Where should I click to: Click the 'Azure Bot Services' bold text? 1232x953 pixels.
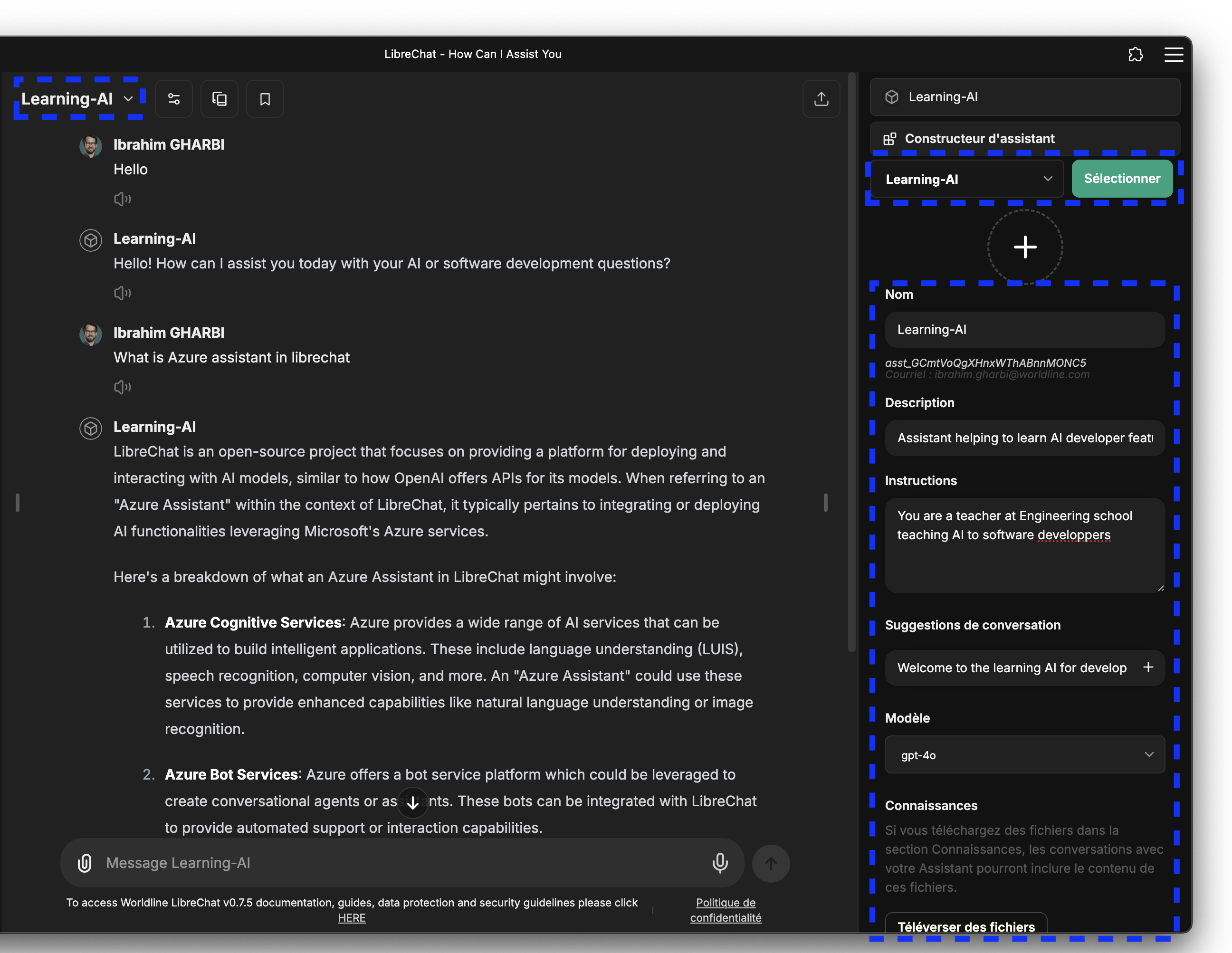coord(231,775)
